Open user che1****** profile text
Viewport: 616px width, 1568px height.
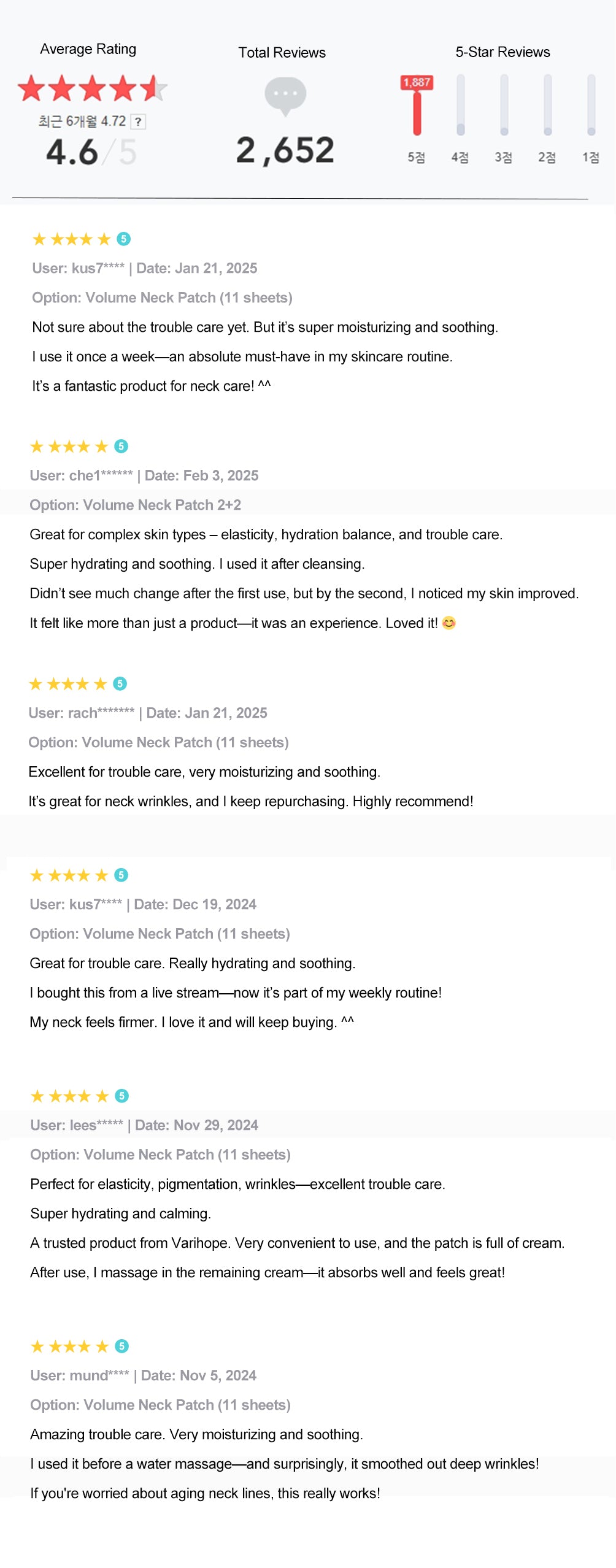pyautogui.click(x=82, y=475)
